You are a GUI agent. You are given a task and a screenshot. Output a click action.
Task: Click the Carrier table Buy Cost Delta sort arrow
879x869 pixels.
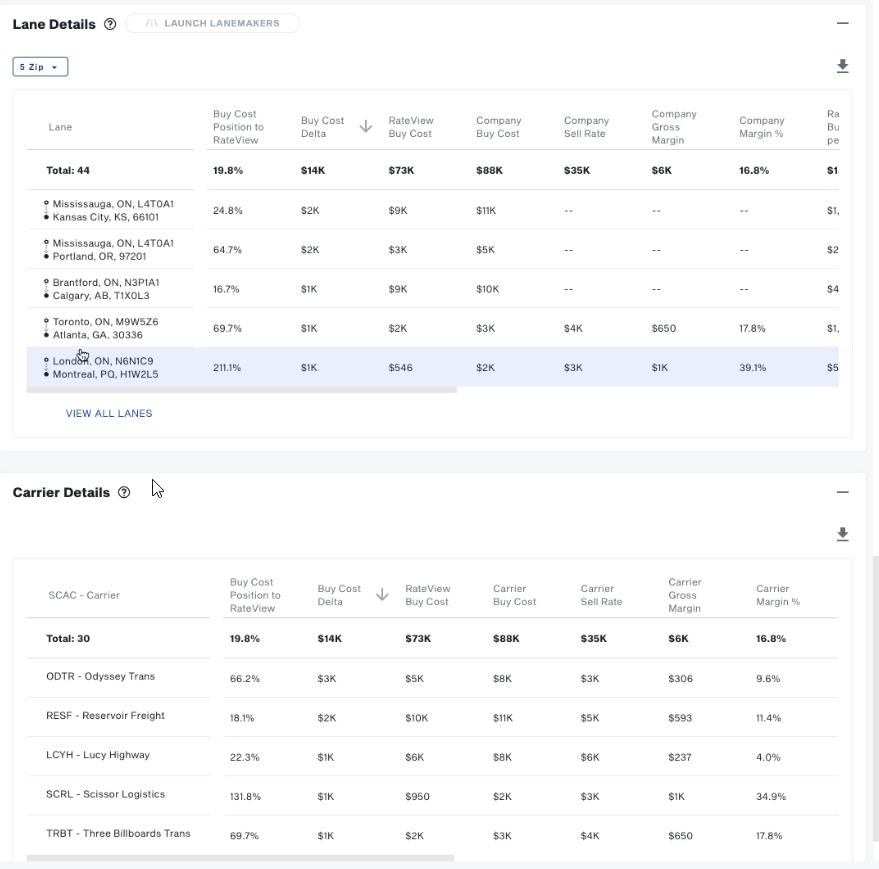click(382, 595)
